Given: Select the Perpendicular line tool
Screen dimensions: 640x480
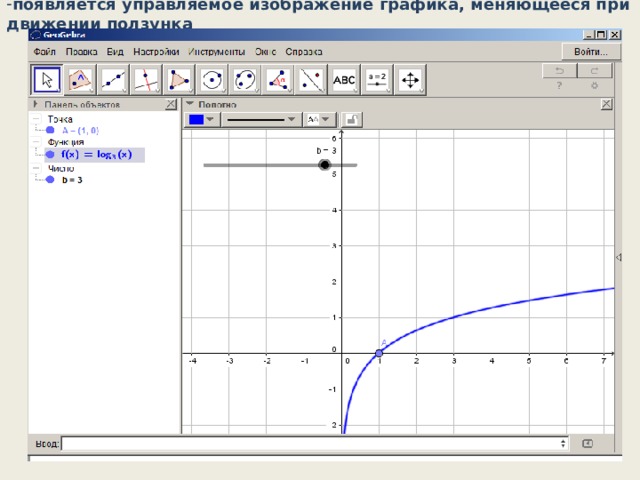Looking at the screenshot, I should coord(146,80).
